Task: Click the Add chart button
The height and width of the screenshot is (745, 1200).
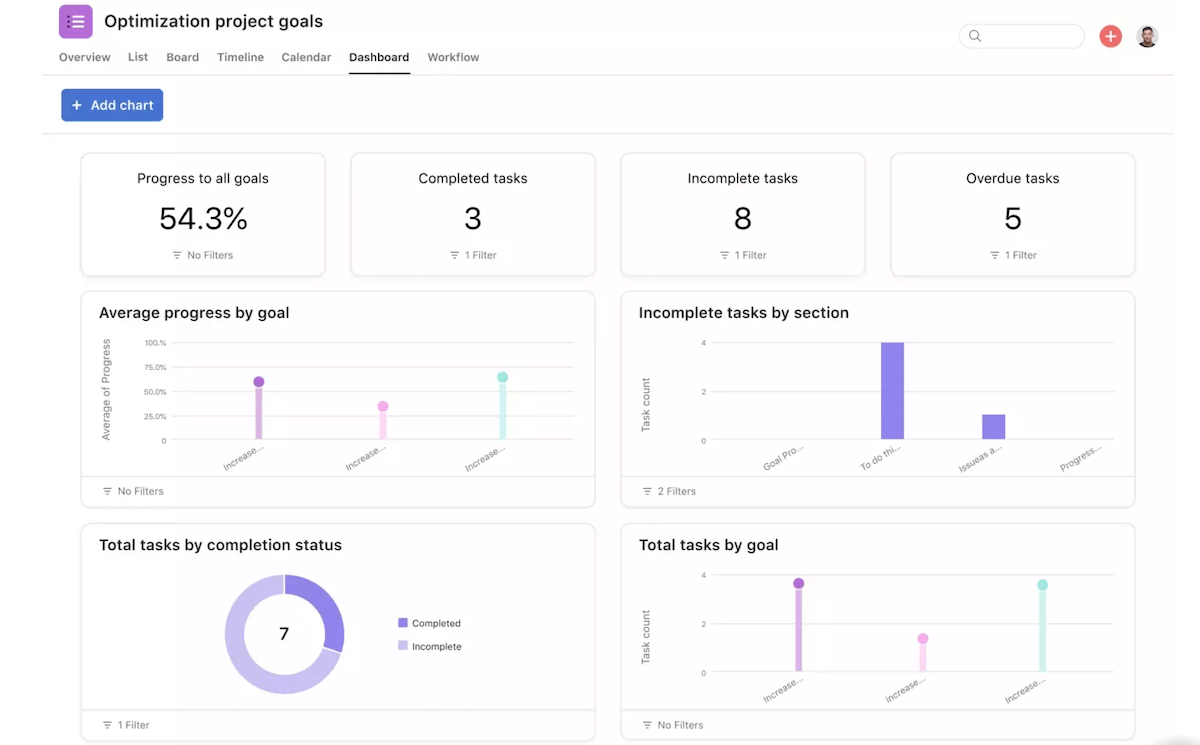Action: coord(112,105)
